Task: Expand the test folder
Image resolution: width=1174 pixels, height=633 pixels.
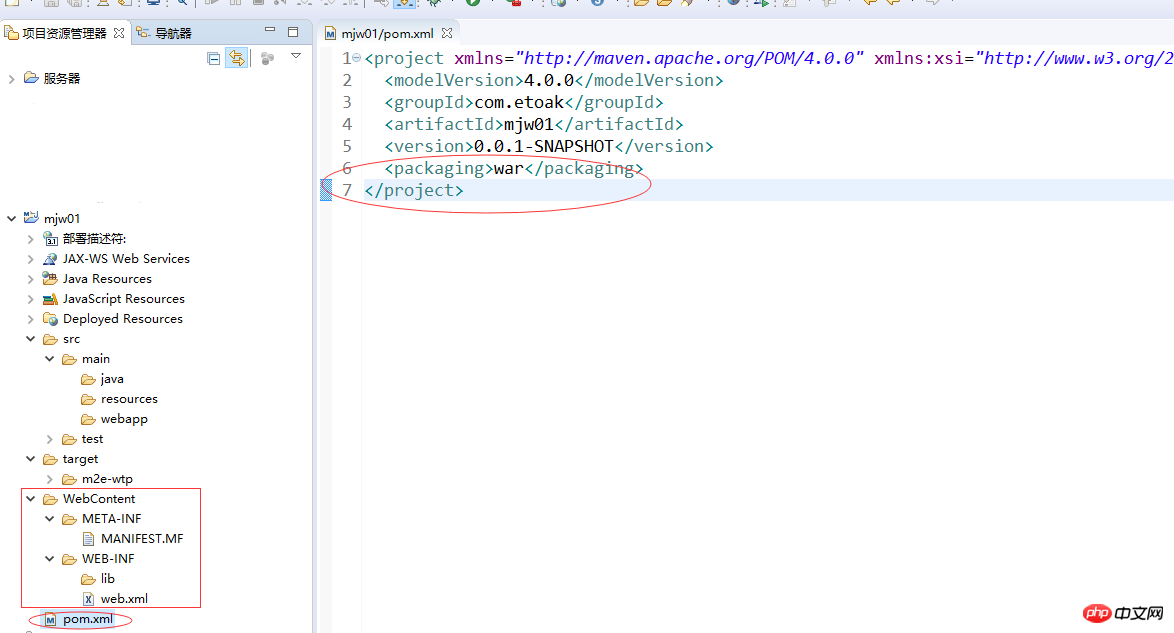Action: point(49,439)
